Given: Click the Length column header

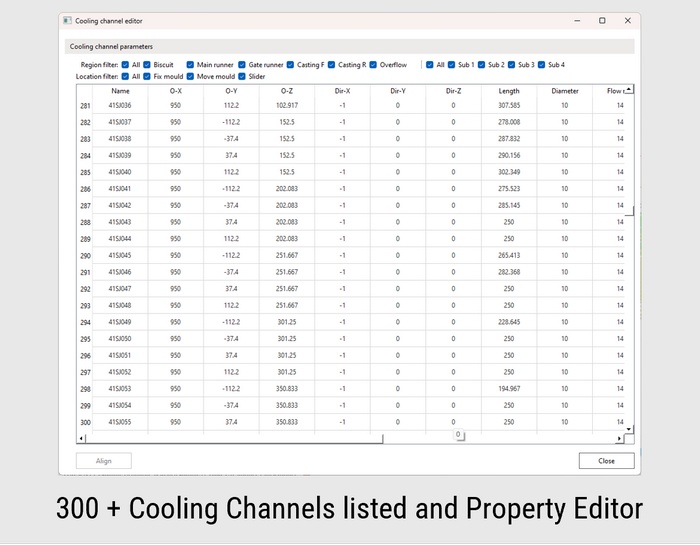Looking at the screenshot, I should click(509, 91).
